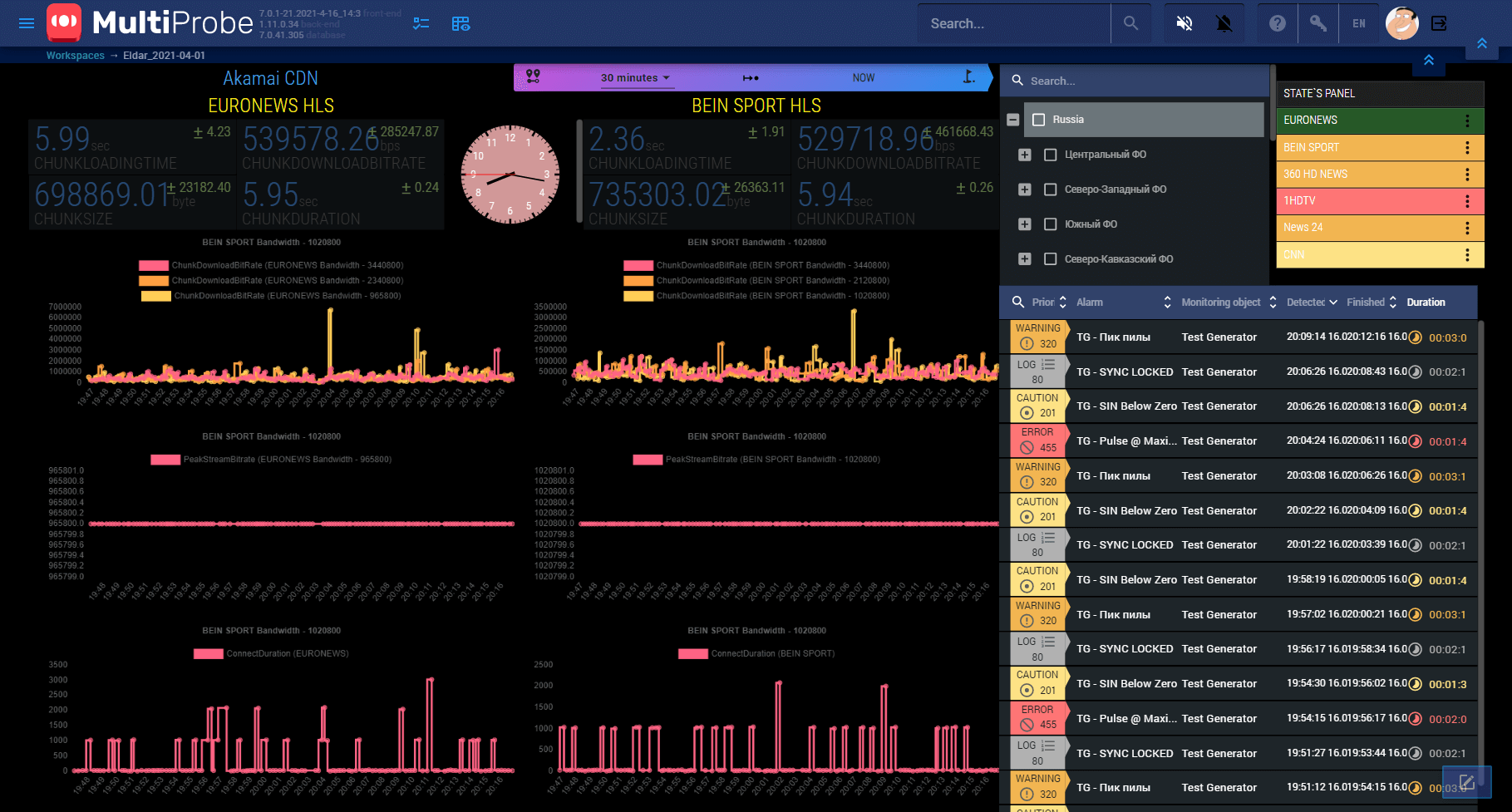Open CNN state options menu
This screenshot has width=1512, height=812.
(x=1467, y=254)
